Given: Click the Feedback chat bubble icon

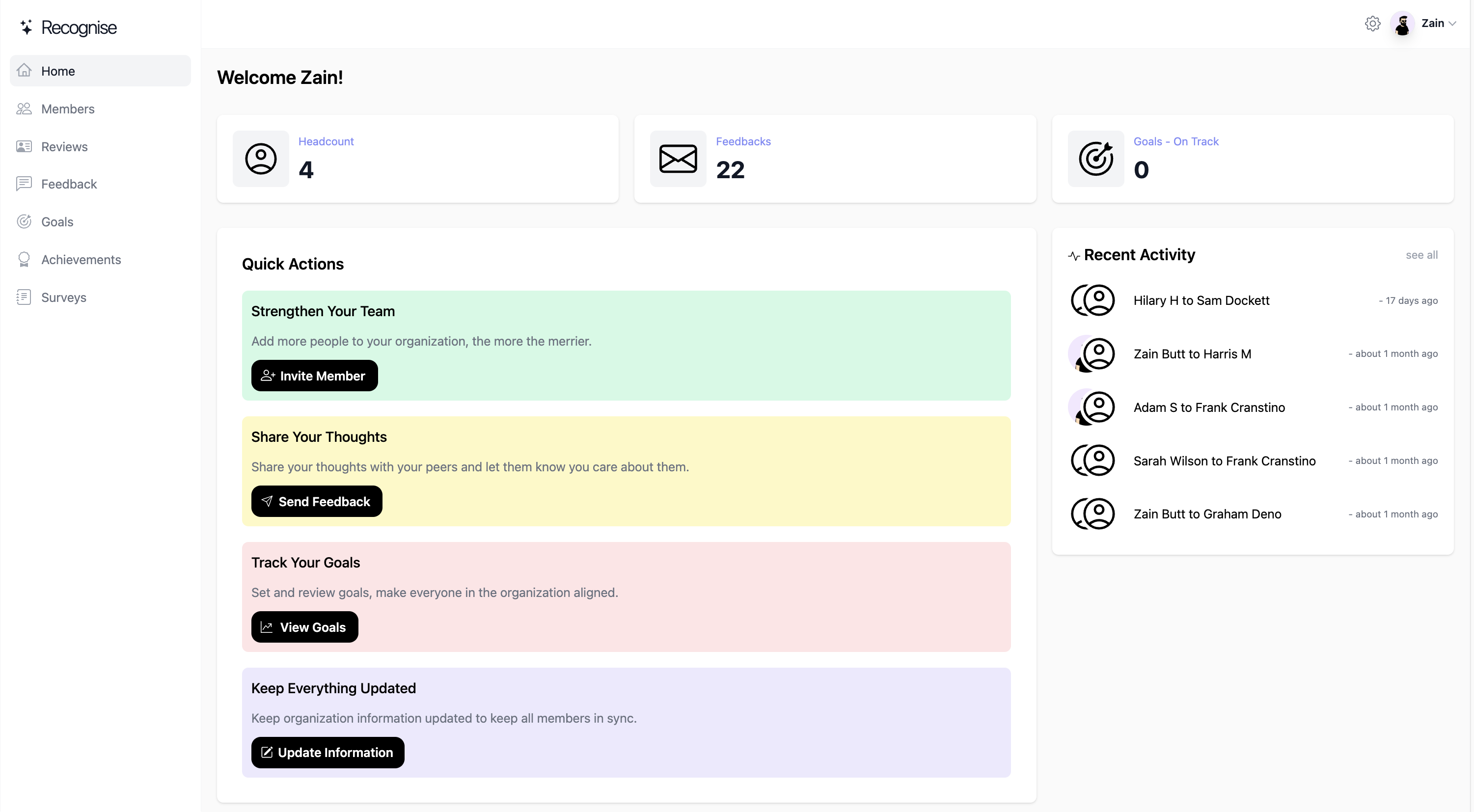Looking at the screenshot, I should [24, 184].
